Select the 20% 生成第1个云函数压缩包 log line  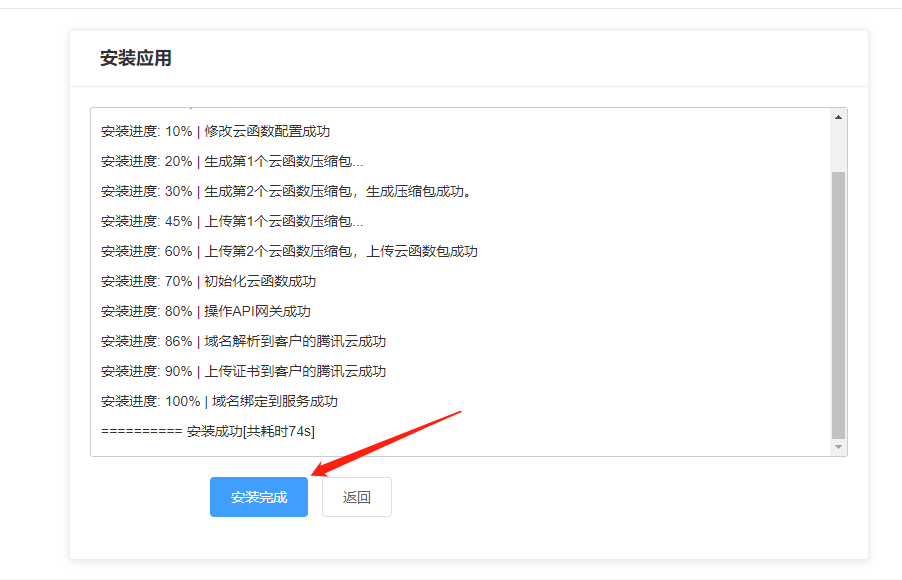pos(232,161)
